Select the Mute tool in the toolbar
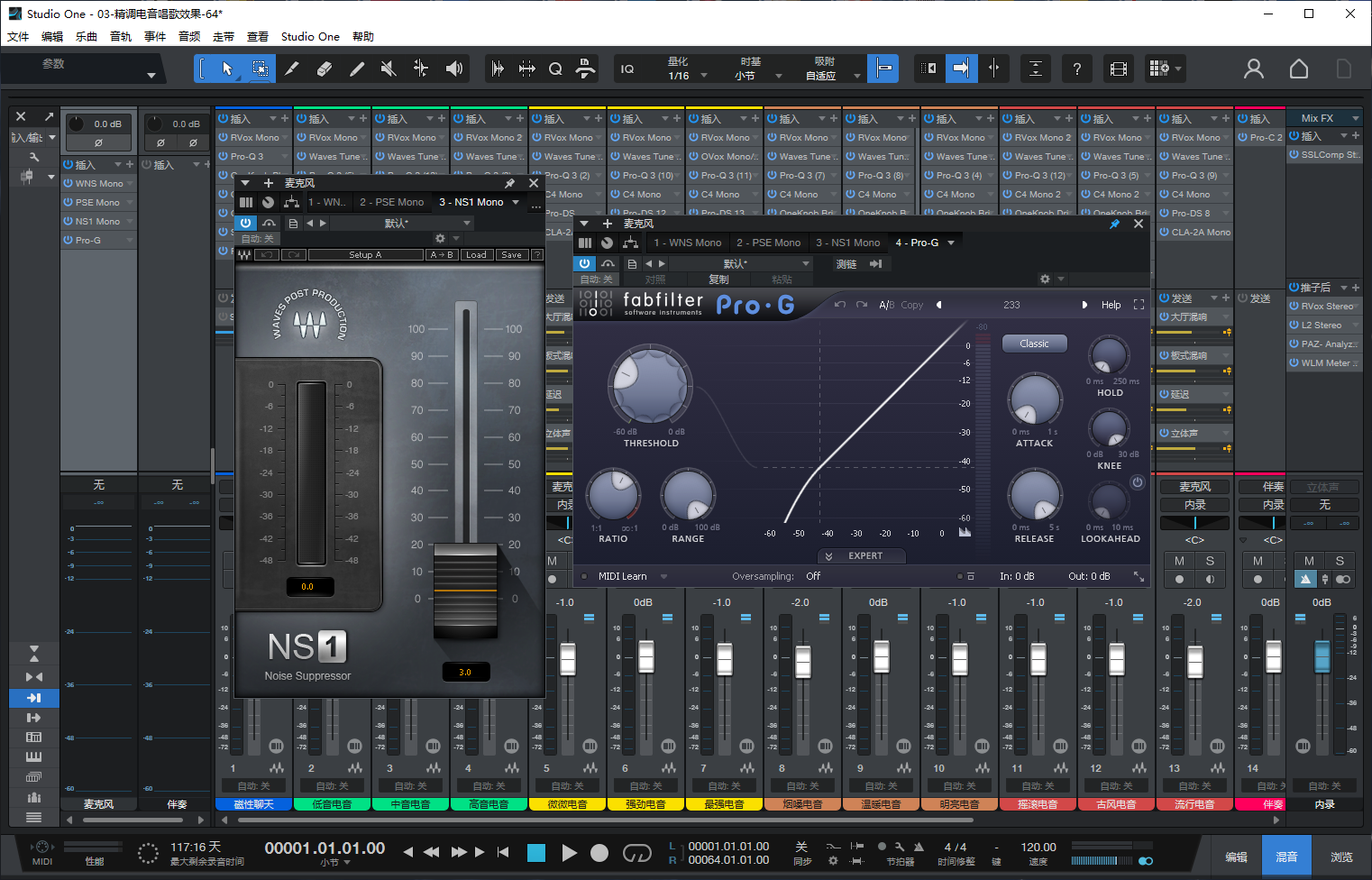This screenshot has height=880, width=1372. tap(389, 69)
